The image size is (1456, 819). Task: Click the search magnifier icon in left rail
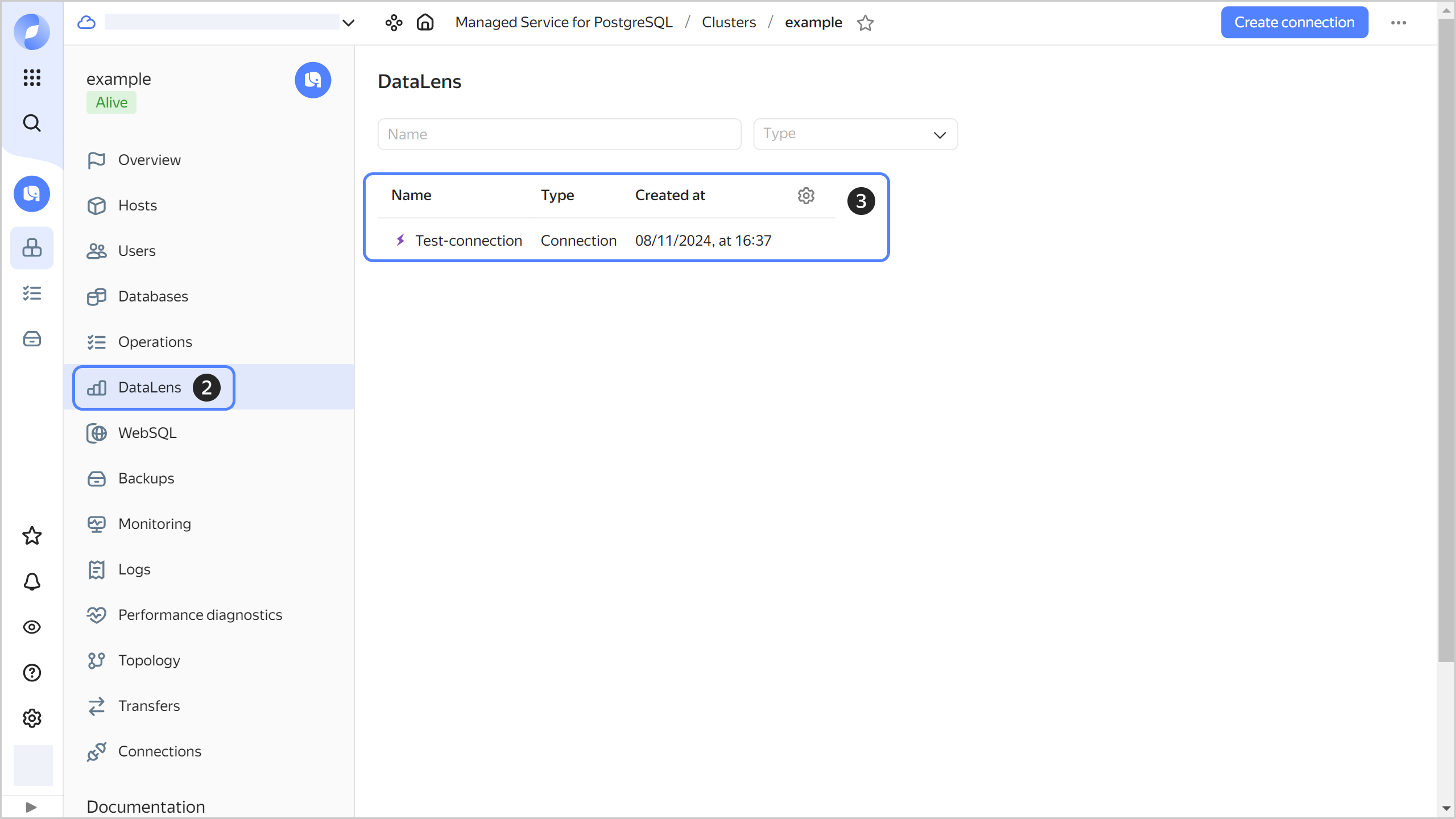(x=32, y=123)
